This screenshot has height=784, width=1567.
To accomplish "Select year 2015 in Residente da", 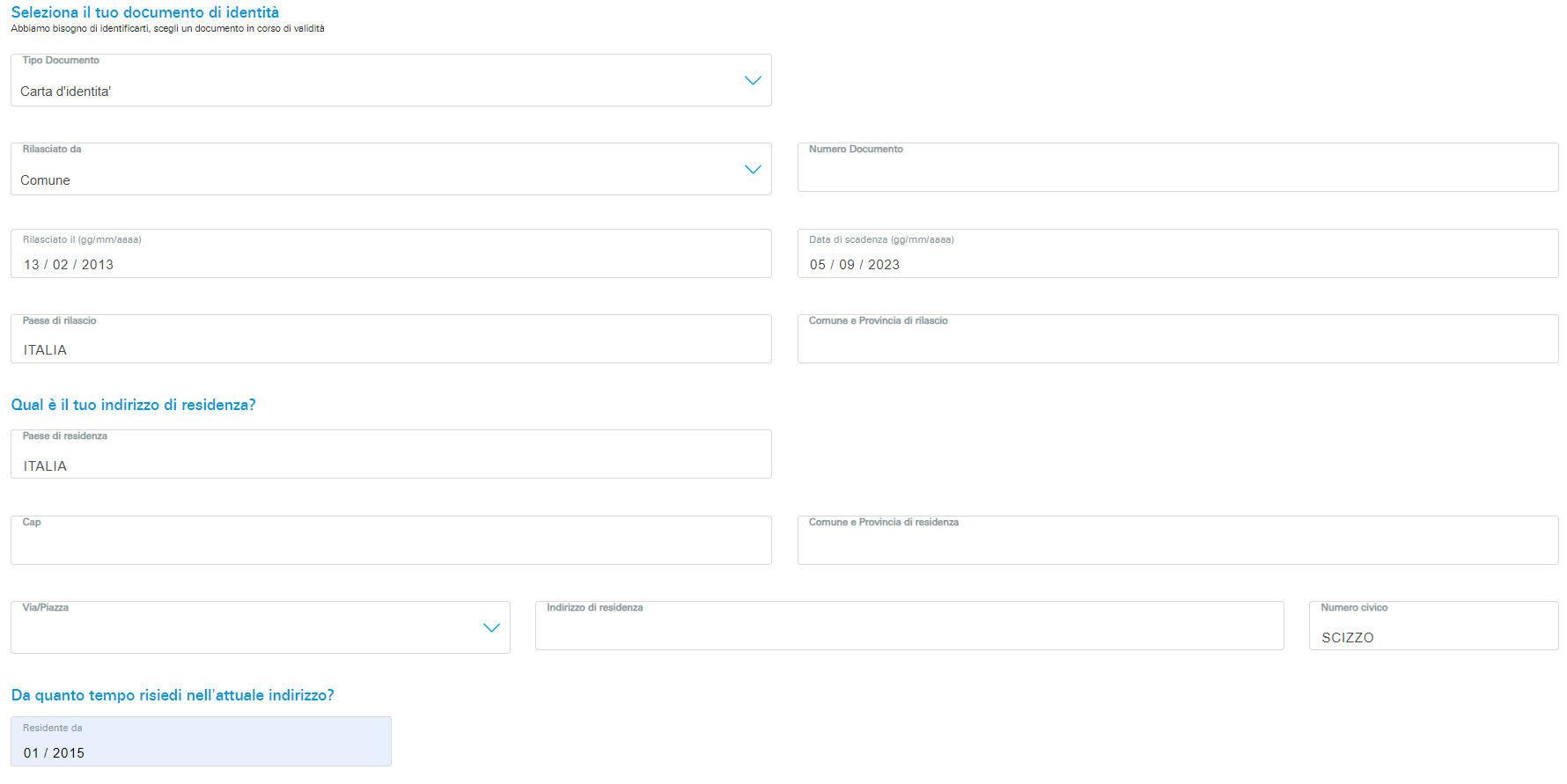I will tap(69, 753).
